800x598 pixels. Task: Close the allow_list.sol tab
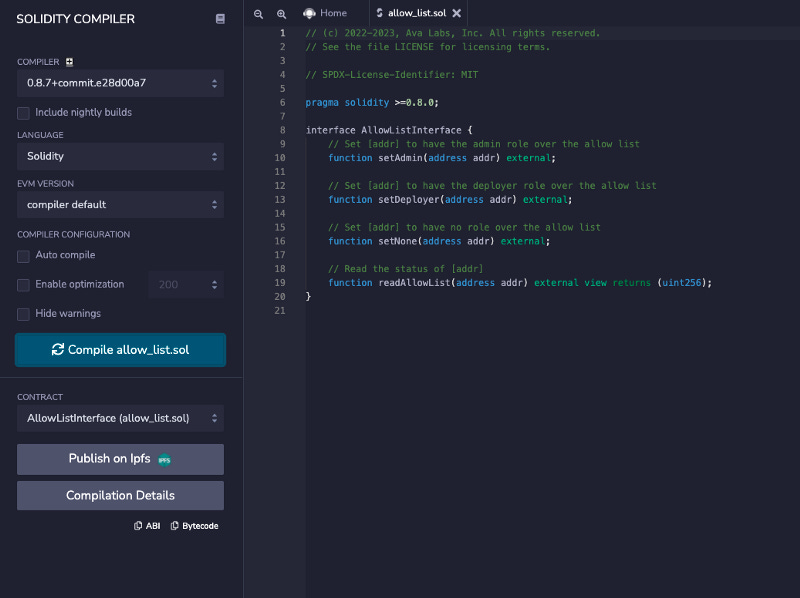457,13
